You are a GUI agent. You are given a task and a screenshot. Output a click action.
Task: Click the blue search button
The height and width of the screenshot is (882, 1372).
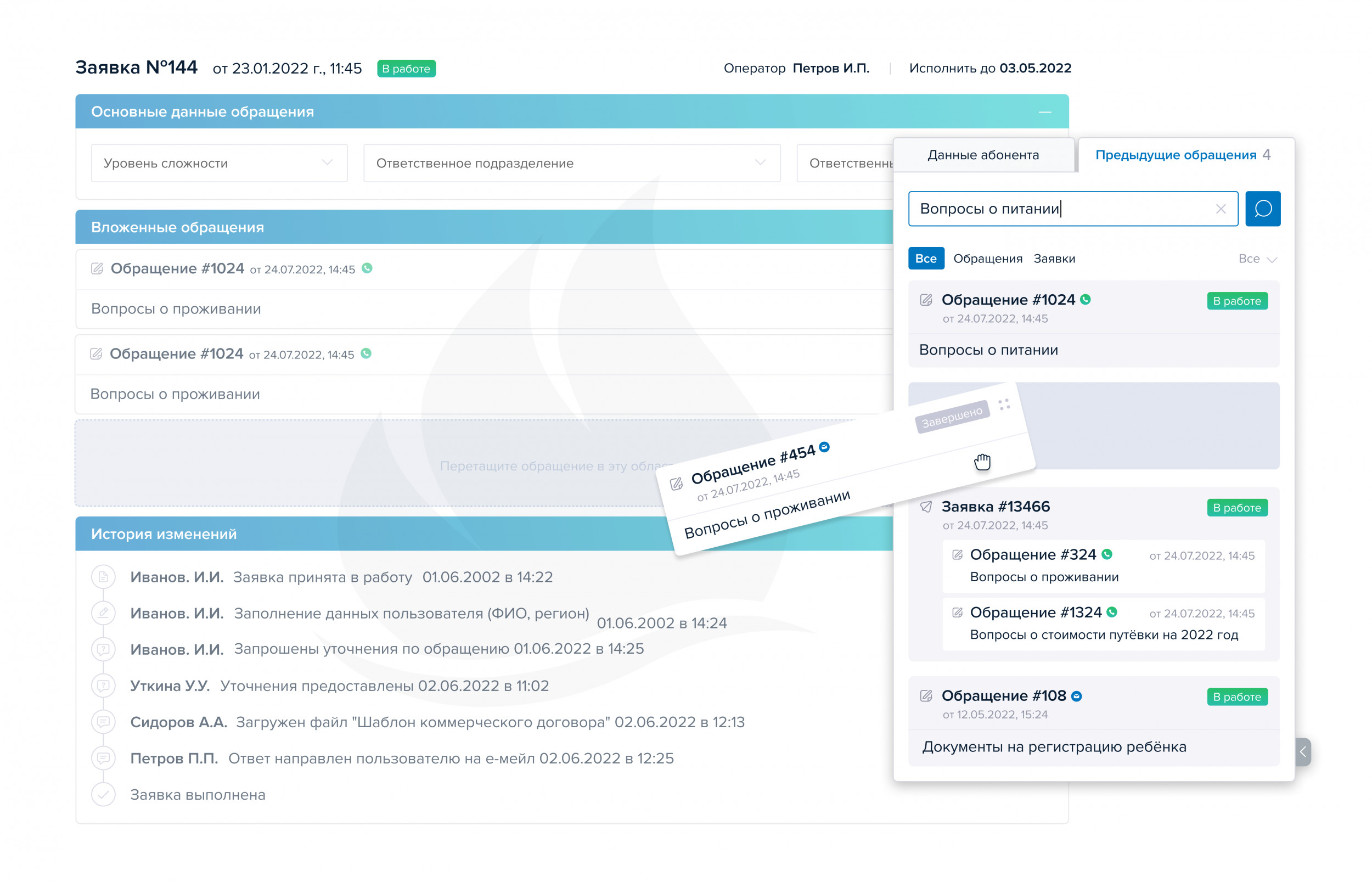[1262, 209]
